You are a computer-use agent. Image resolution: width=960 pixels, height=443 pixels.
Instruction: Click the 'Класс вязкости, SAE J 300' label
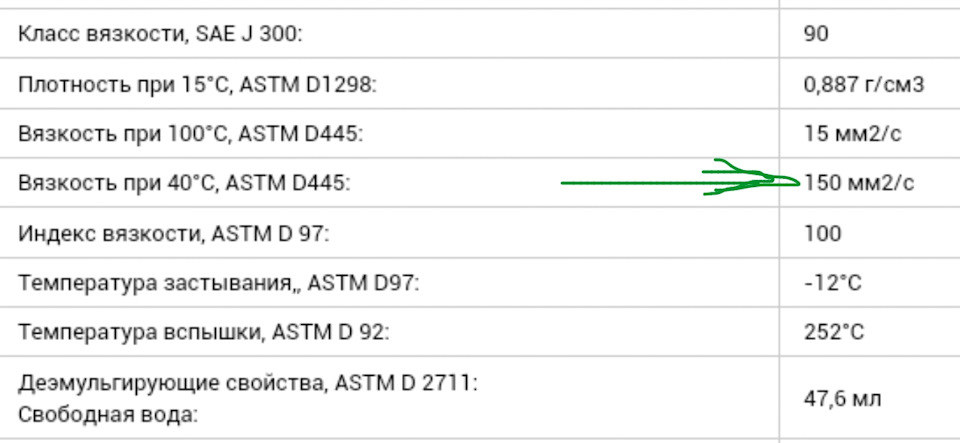(x=160, y=34)
